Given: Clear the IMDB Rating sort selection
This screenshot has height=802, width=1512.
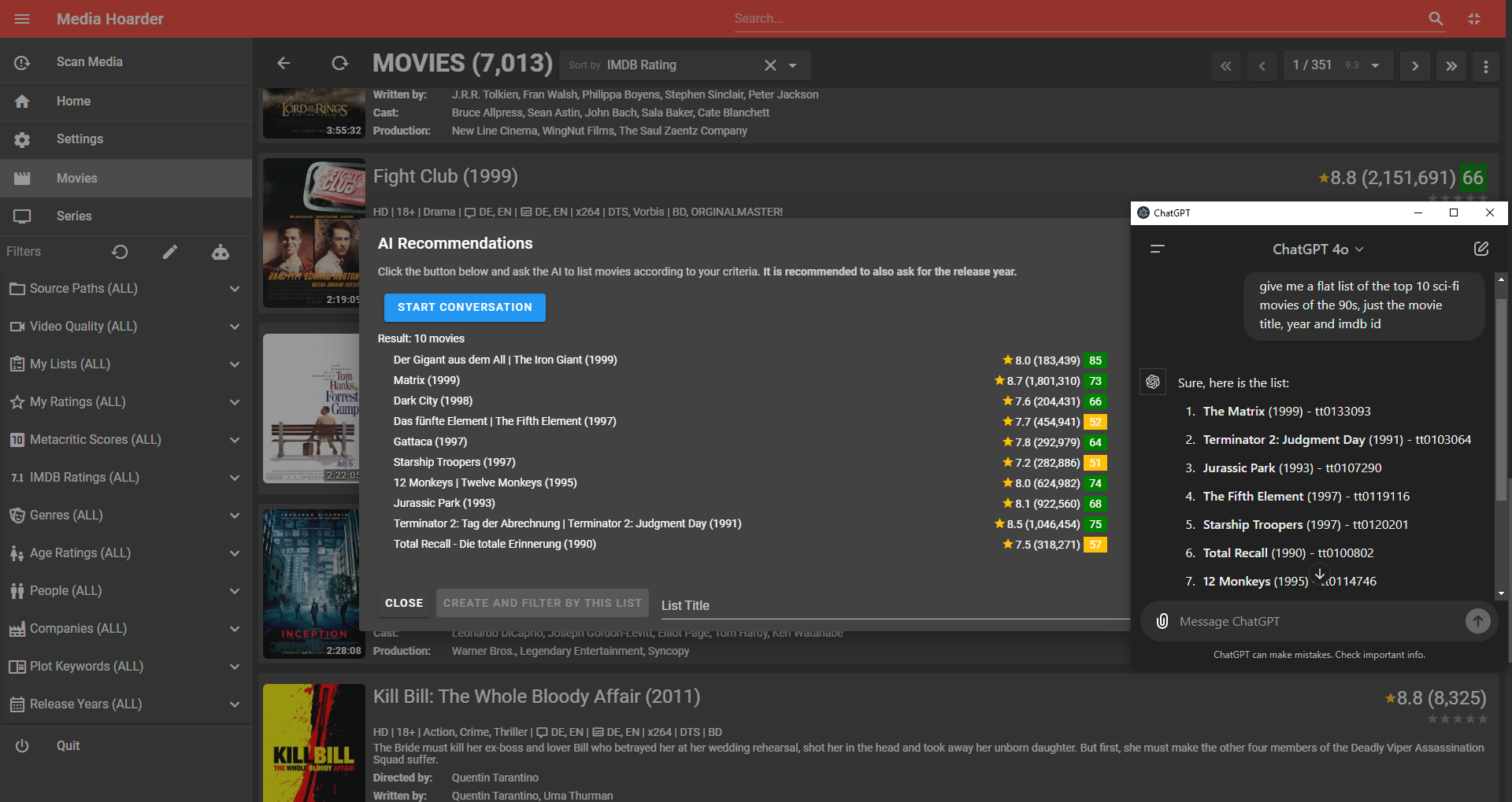Looking at the screenshot, I should coord(770,65).
